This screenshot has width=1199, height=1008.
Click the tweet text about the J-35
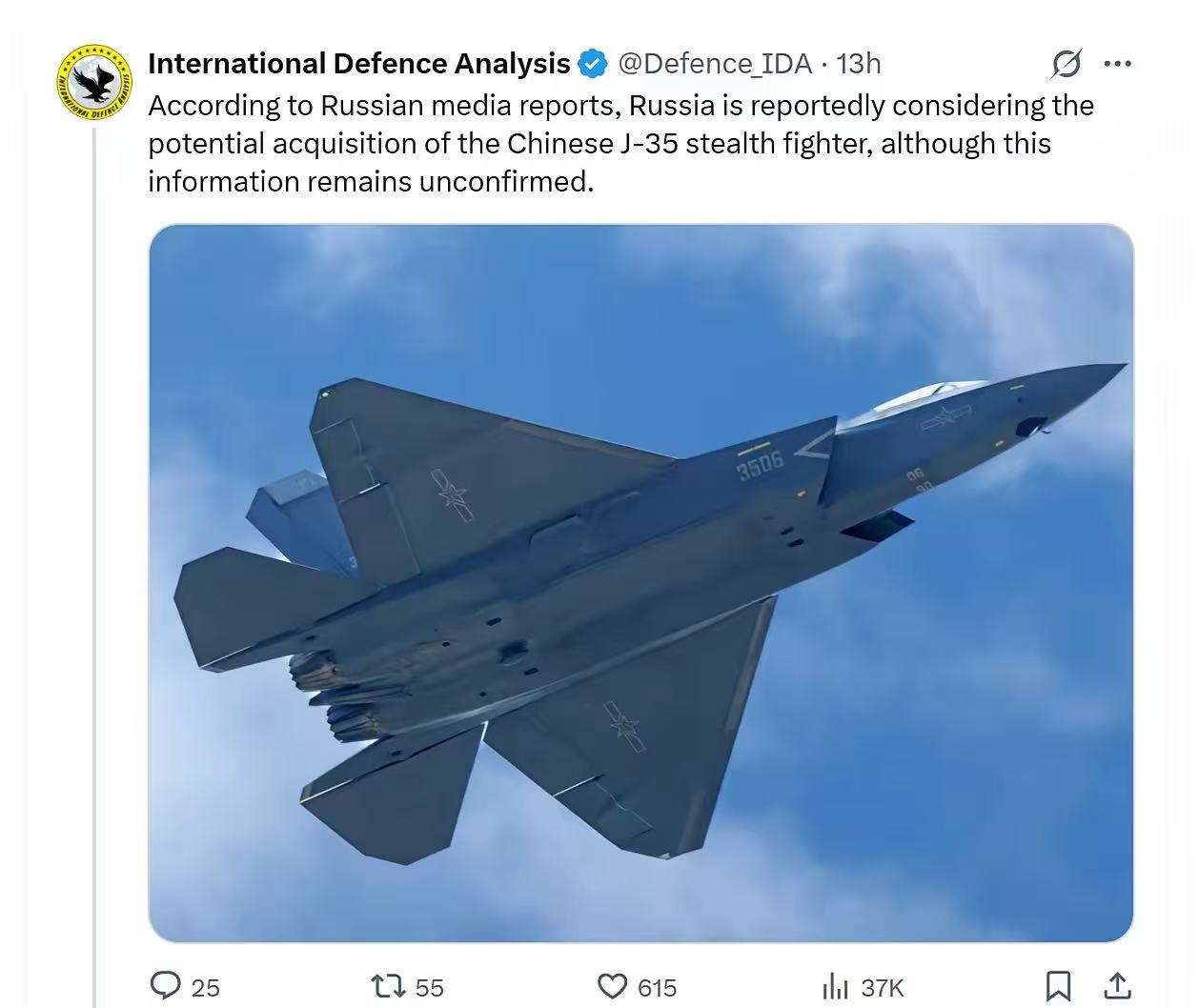(x=620, y=143)
